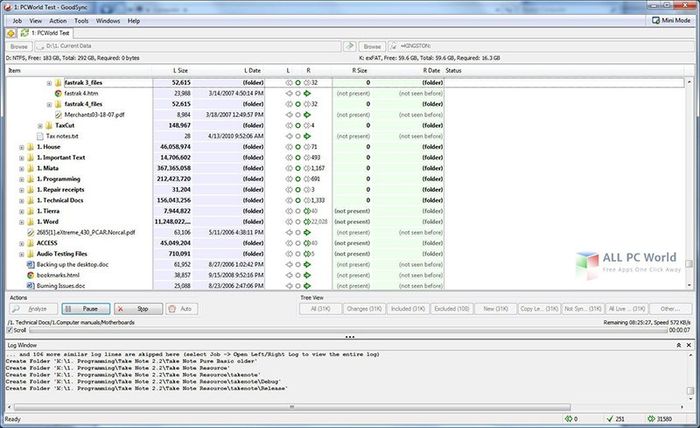Select the green right arrow on the fastrak 4.htm row
This screenshot has width=700, height=428.
click(x=307, y=93)
